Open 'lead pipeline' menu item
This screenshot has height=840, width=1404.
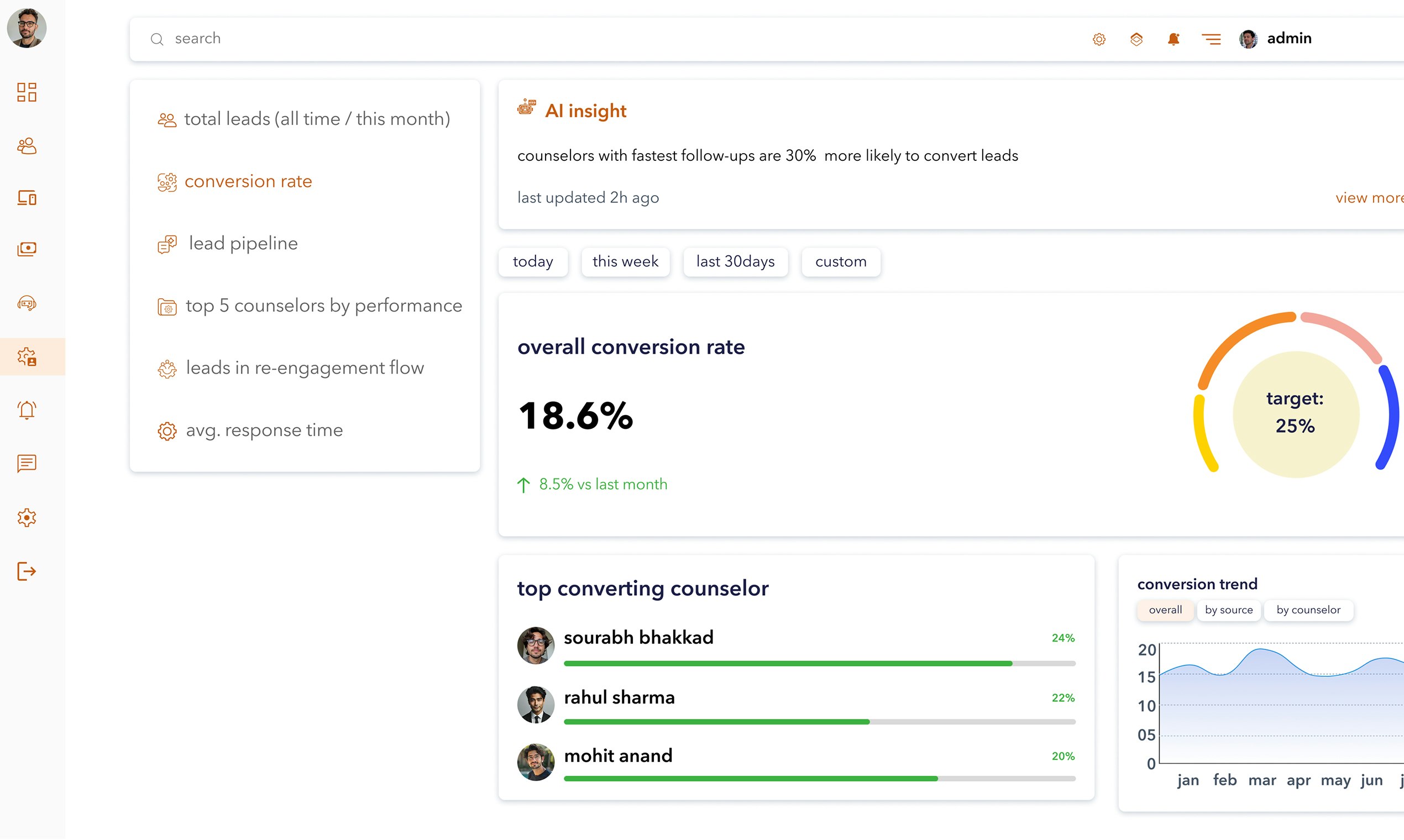(x=243, y=243)
